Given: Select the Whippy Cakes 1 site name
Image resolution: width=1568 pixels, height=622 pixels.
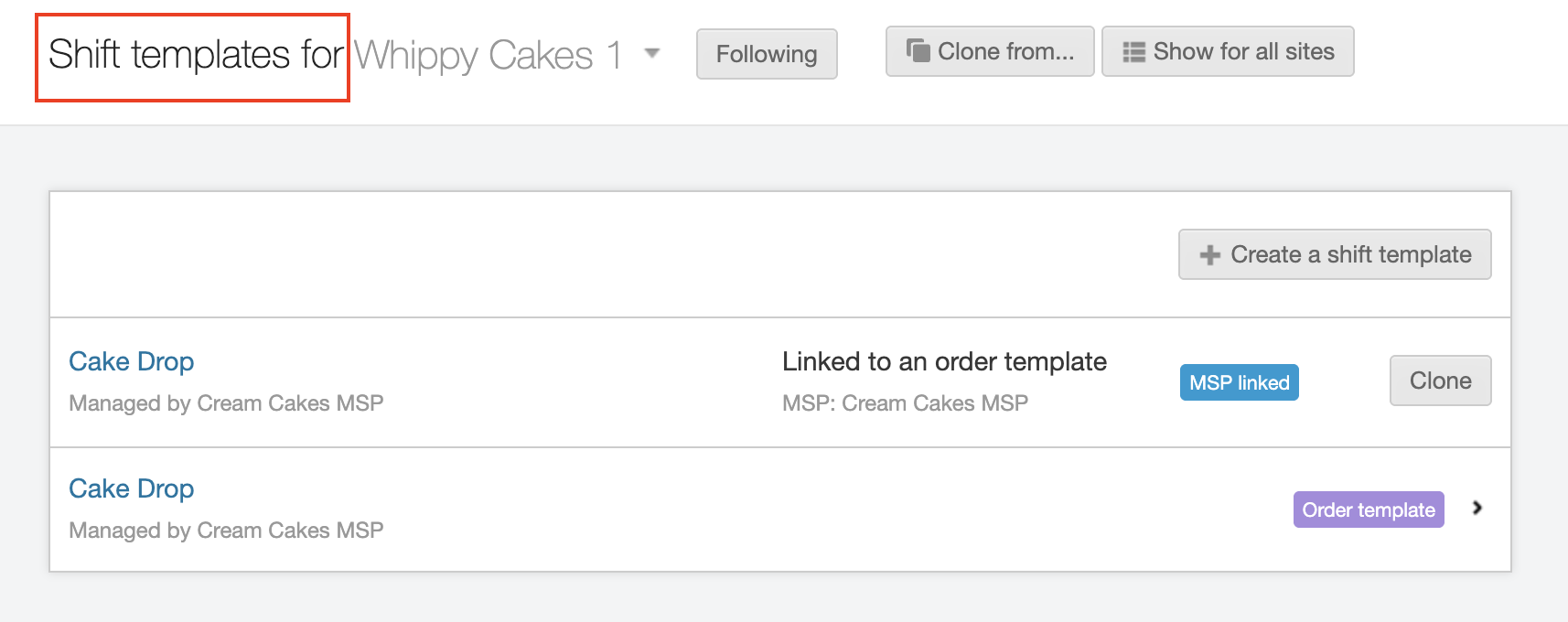Looking at the screenshot, I should pos(489,55).
